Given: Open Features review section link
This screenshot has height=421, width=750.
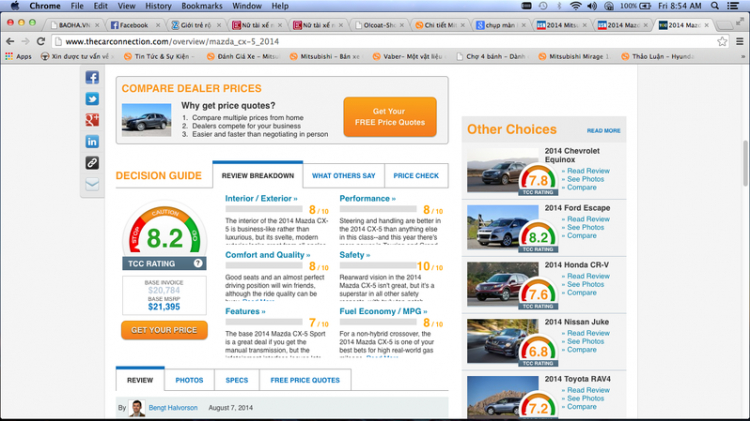Looking at the screenshot, I should pyautogui.click(x=245, y=311).
